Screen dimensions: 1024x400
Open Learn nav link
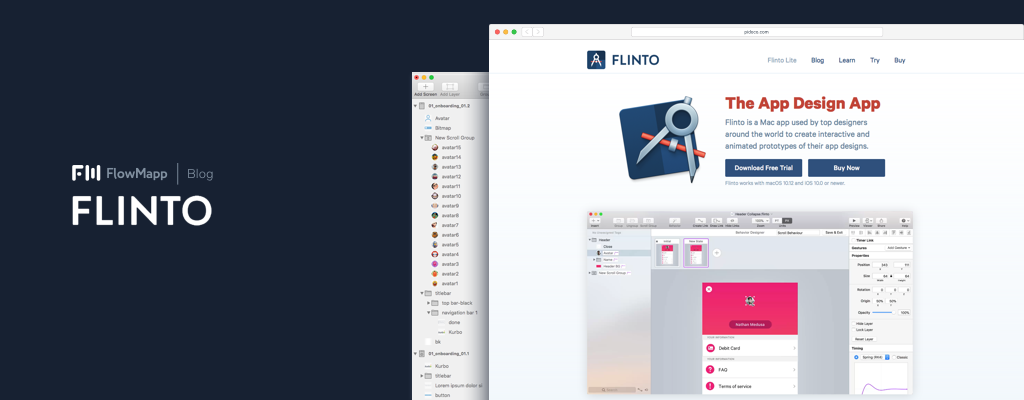[x=847, y=60]
